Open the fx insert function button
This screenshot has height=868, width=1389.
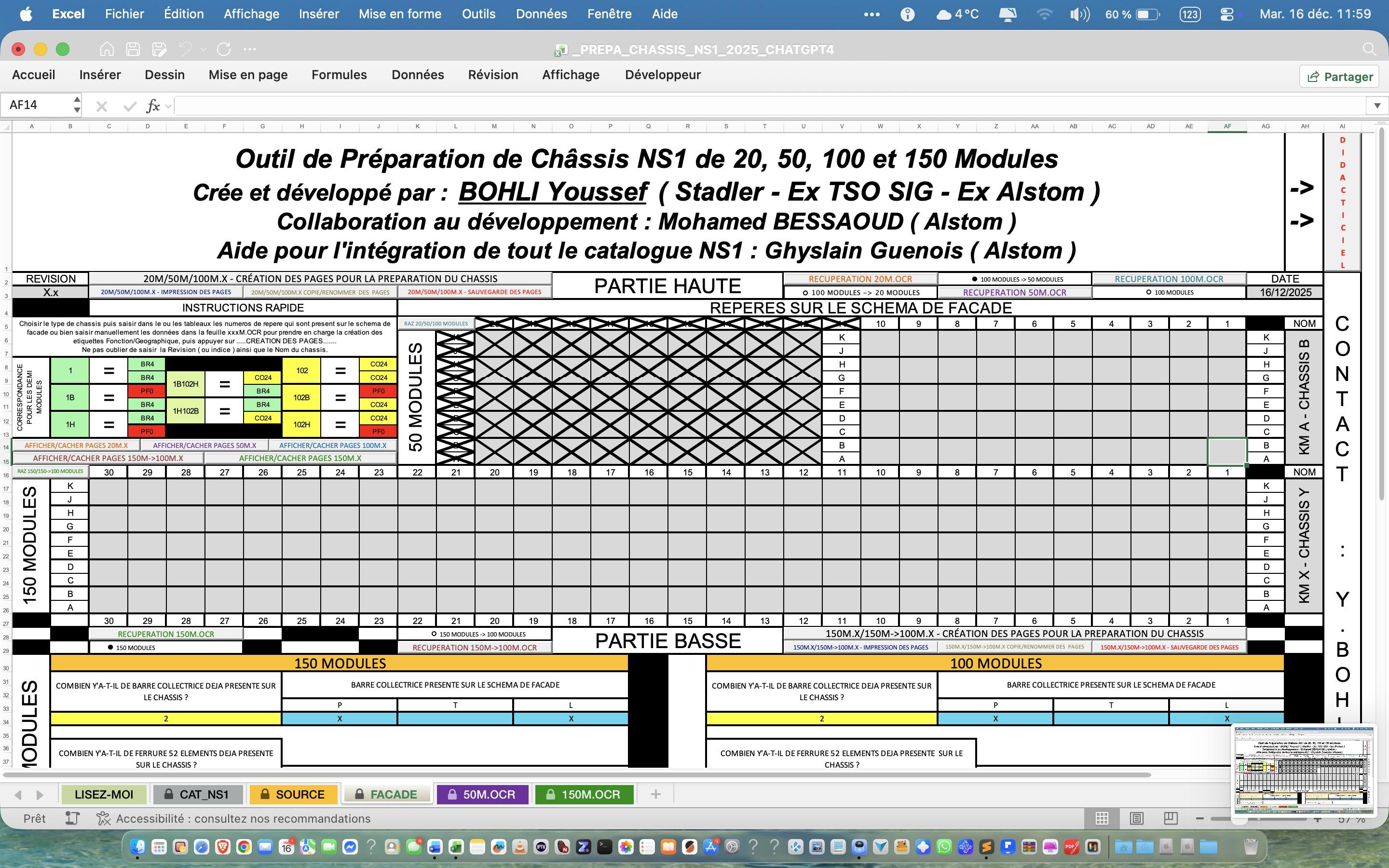pyautogui.click(x=153, y=106)
